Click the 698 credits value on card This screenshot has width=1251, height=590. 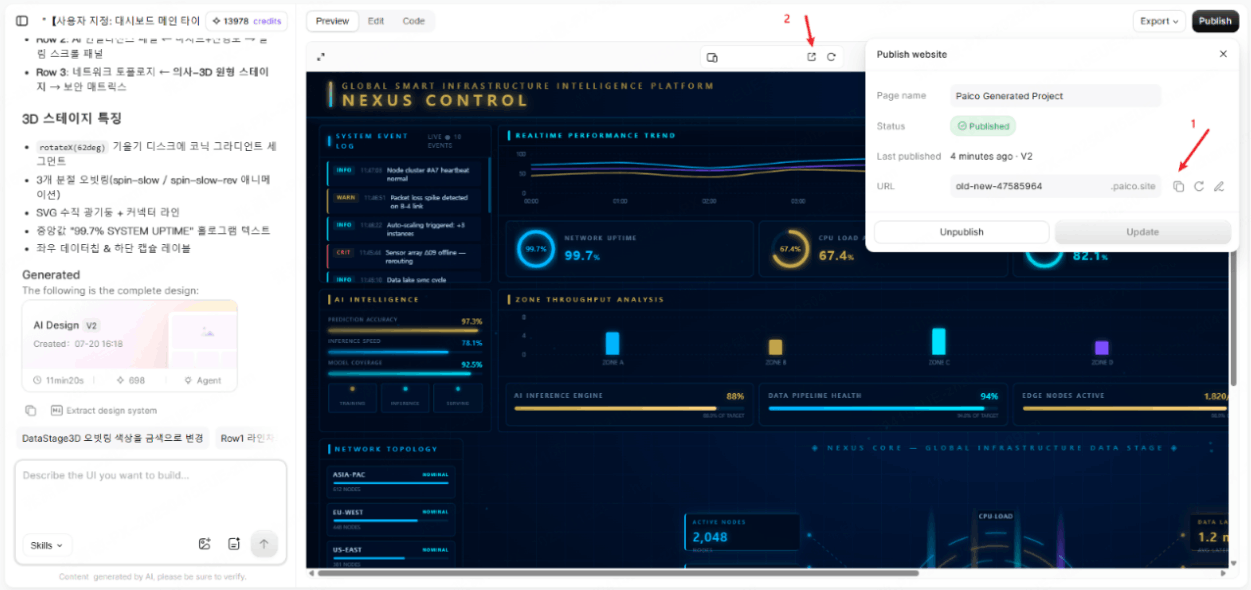(131, 380)
